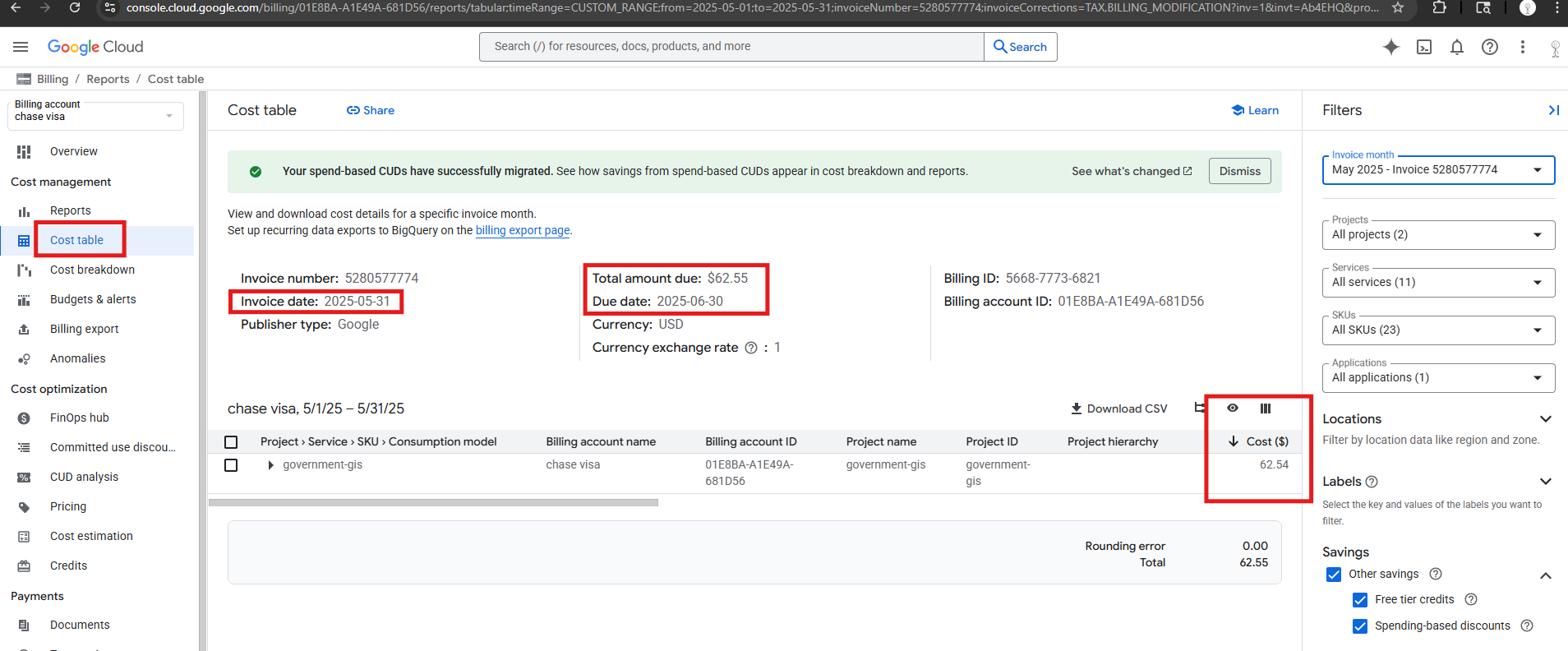Tick the government-gis row checkbox
The image size is (1568, 651).
click(x=231, y=465)
